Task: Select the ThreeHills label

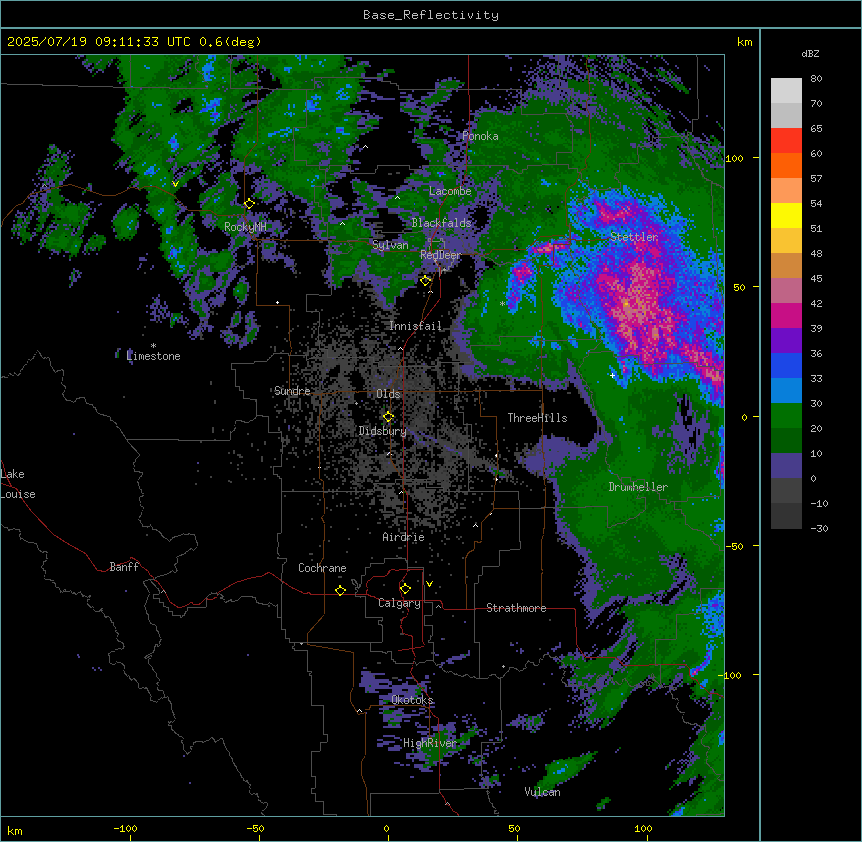Action: [537, 418]
